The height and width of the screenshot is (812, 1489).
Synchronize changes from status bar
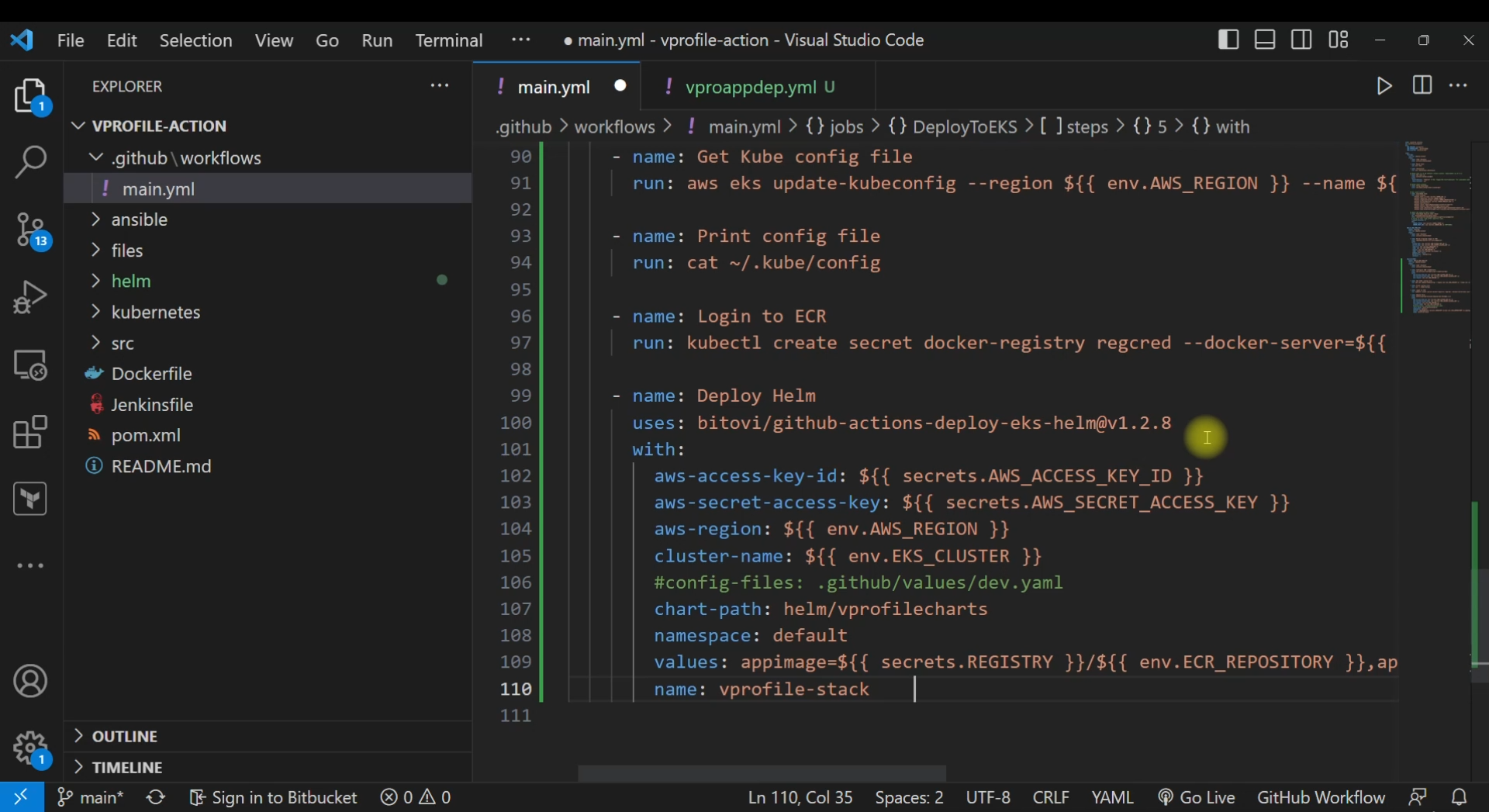[x=156, y=797]
